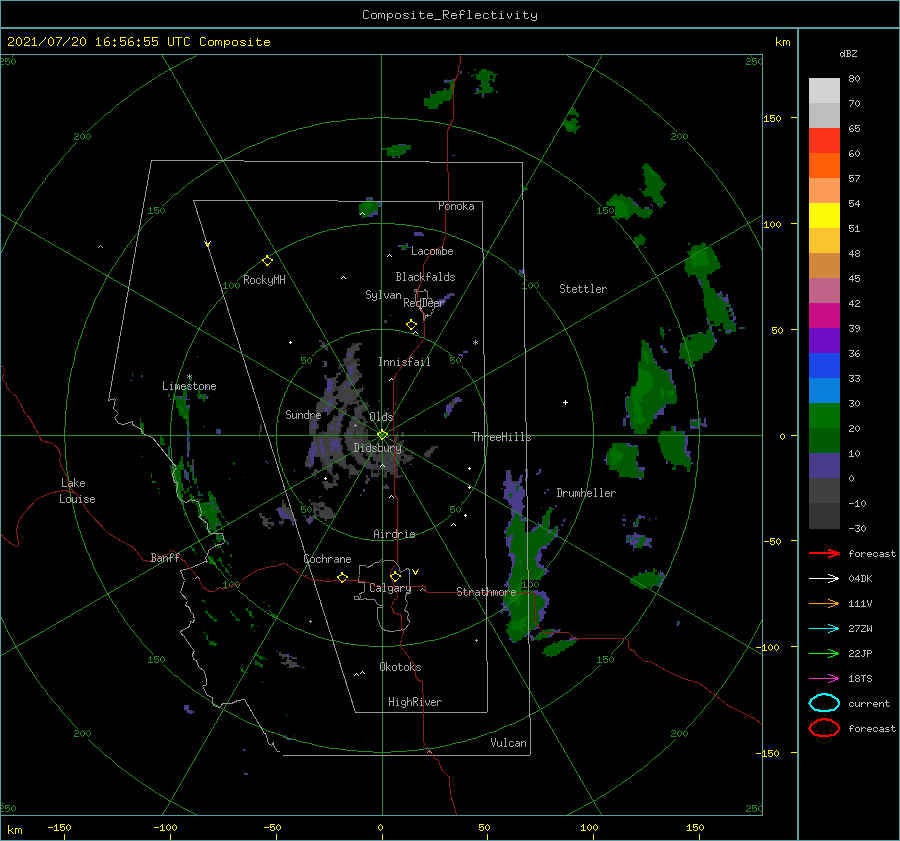Click the Lacombe city label
This screenshot has height=841, width=900.
[432, 251]
